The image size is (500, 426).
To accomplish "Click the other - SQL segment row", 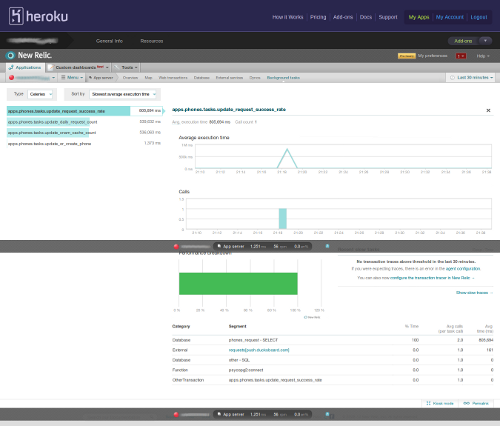I will pyautogui.click(x=333, y=360).
